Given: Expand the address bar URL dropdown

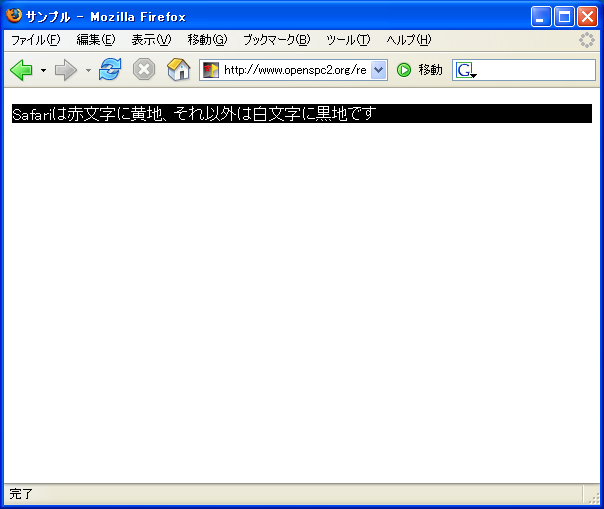Looking at the screenshot, I should tap(379, 70).
